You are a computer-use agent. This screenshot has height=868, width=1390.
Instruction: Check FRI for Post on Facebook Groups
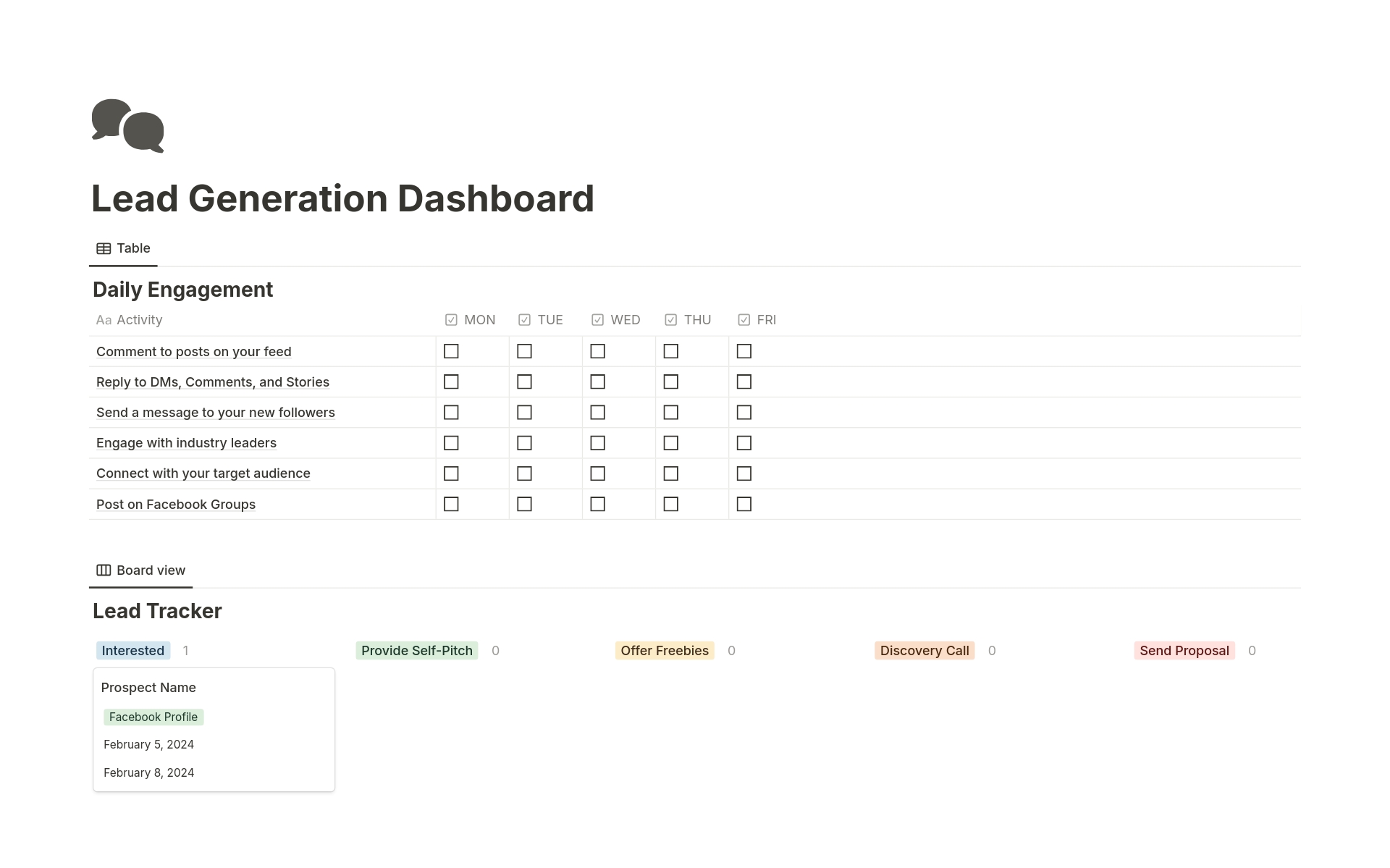point(744,504)
